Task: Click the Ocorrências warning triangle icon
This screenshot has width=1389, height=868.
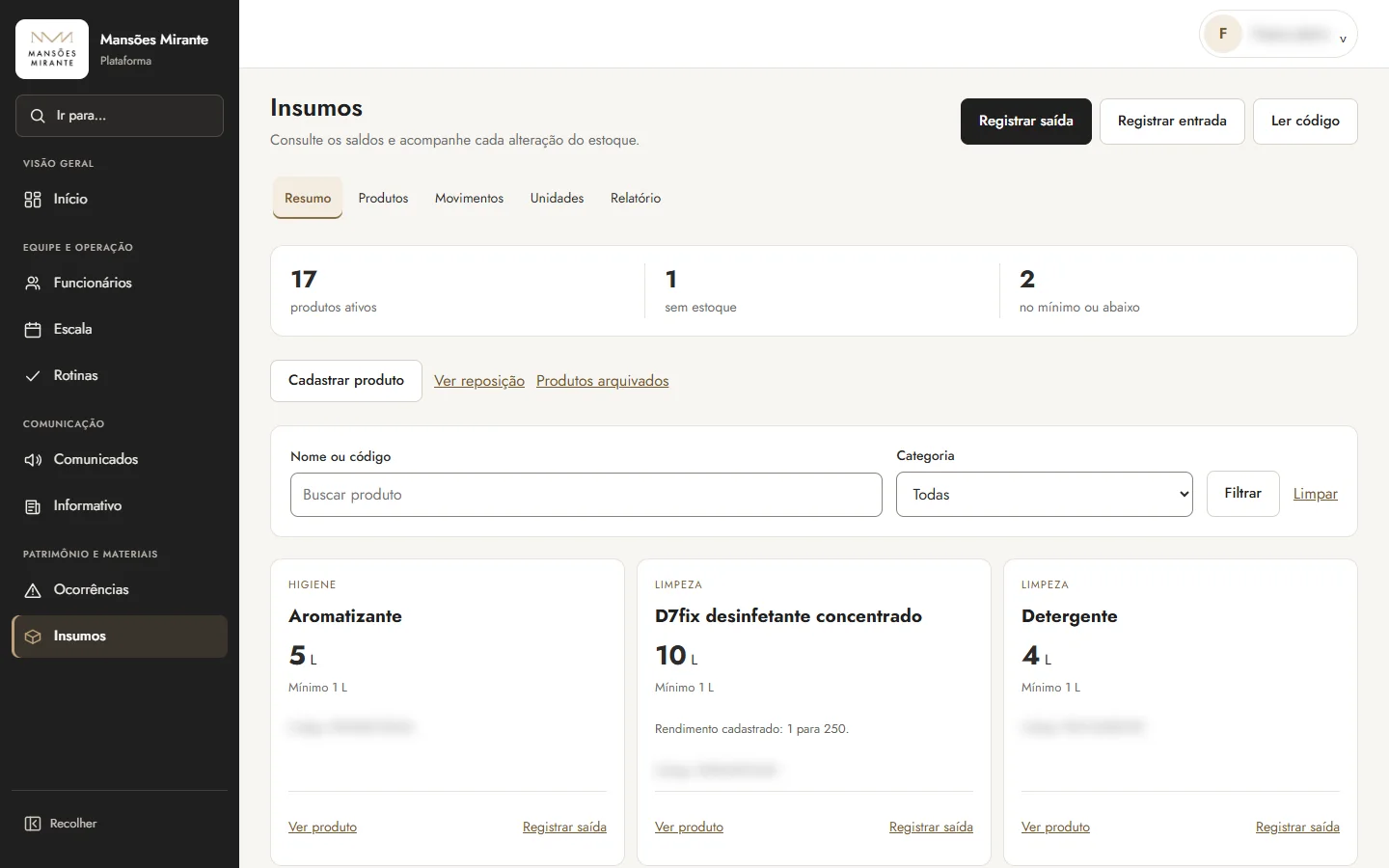Action: (33, 590)
